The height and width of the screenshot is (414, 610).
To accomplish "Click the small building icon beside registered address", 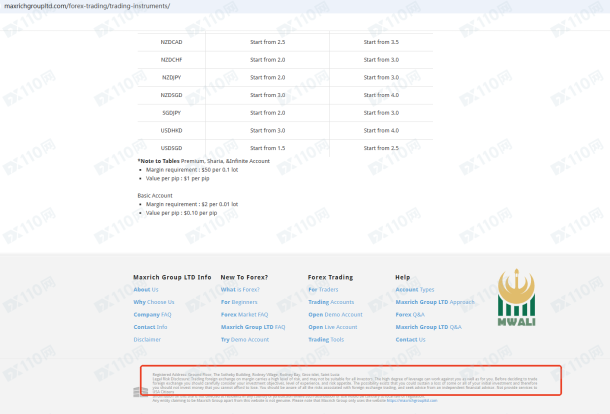I will (x=140, y=392).
